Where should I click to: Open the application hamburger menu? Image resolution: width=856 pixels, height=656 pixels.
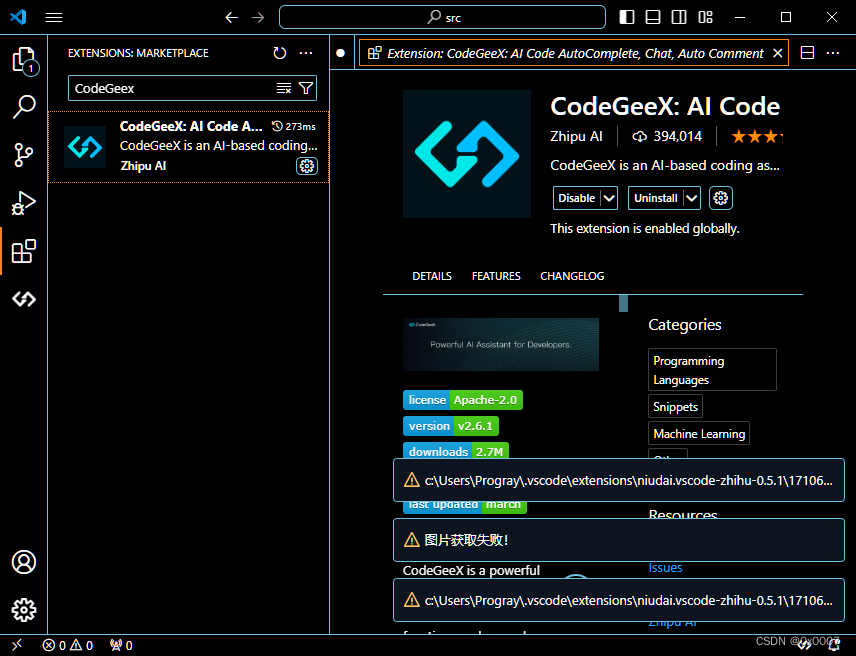[x=54, y=17]
